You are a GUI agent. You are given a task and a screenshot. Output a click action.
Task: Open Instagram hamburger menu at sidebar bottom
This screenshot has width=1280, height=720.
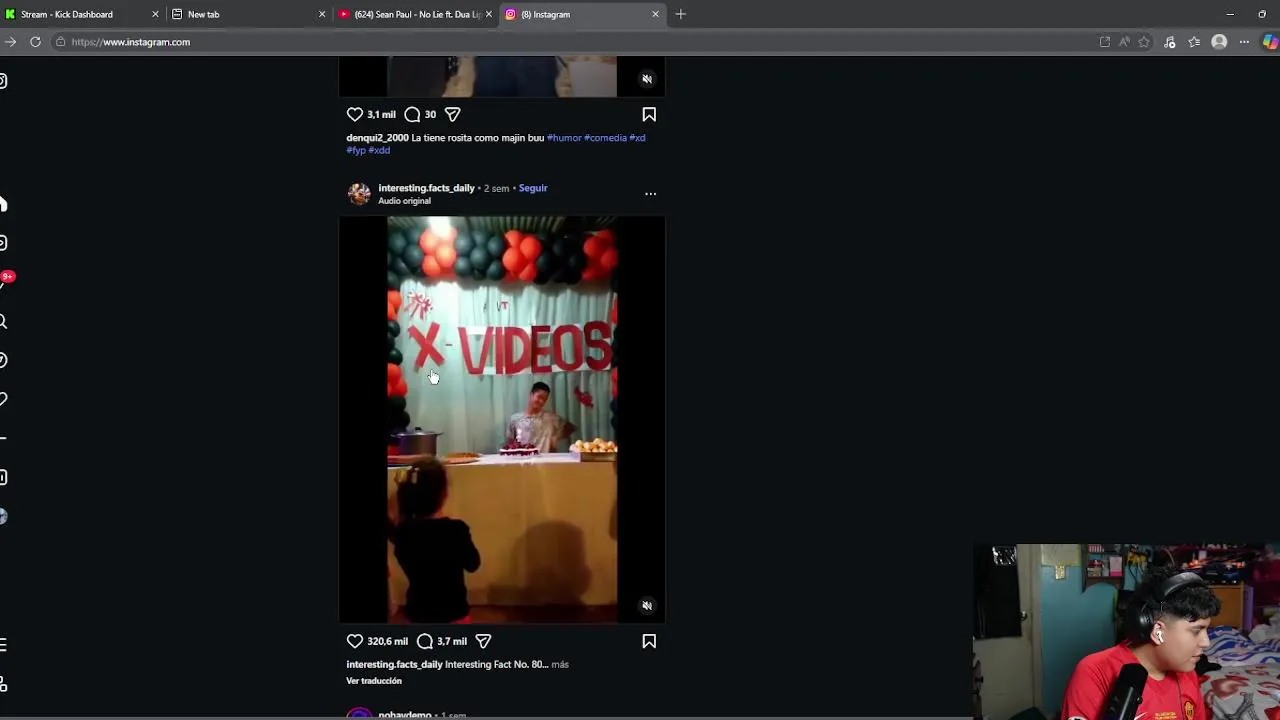[x=3, y=645]
